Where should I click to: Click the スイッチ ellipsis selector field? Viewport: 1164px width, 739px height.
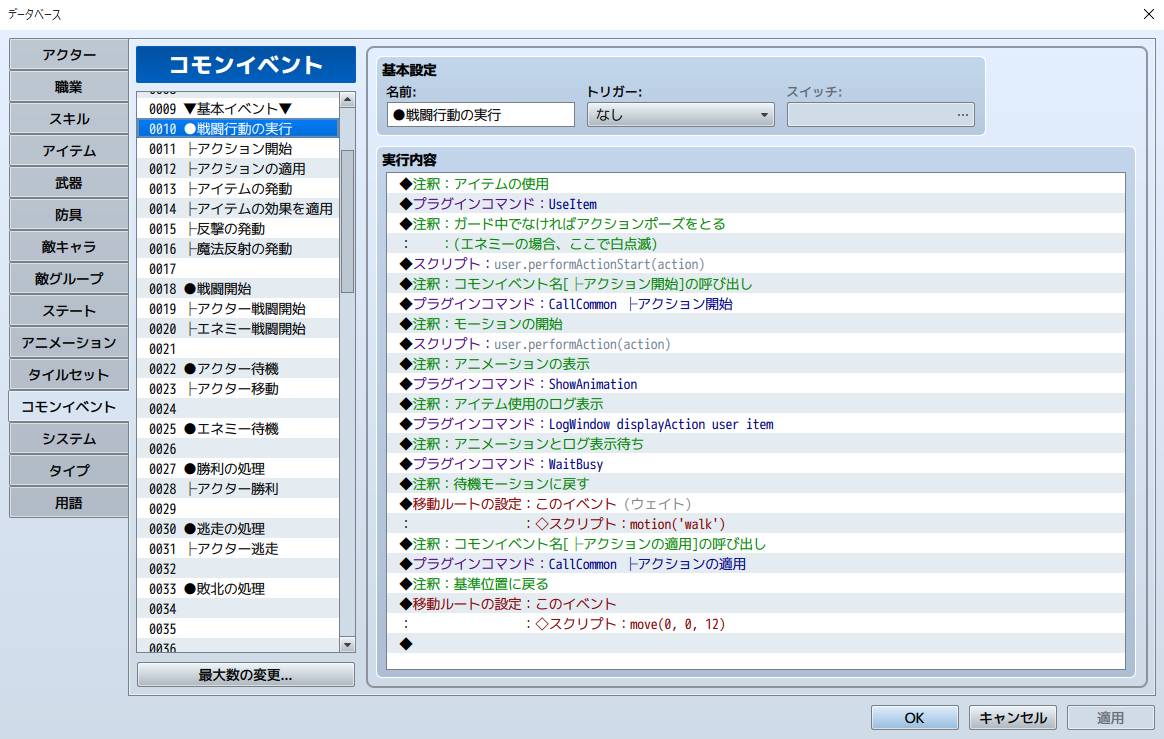pyautogui.click(x=880, y=114)
